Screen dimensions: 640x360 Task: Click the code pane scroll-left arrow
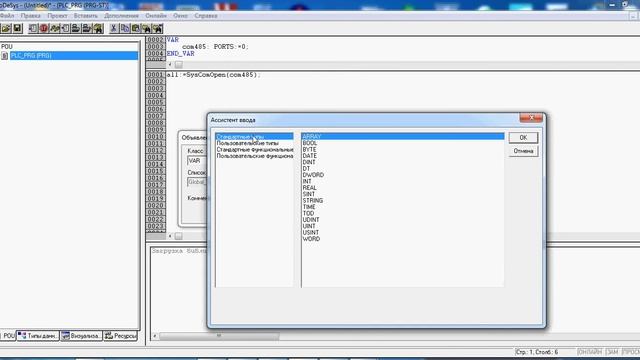(x=170, y=236)
